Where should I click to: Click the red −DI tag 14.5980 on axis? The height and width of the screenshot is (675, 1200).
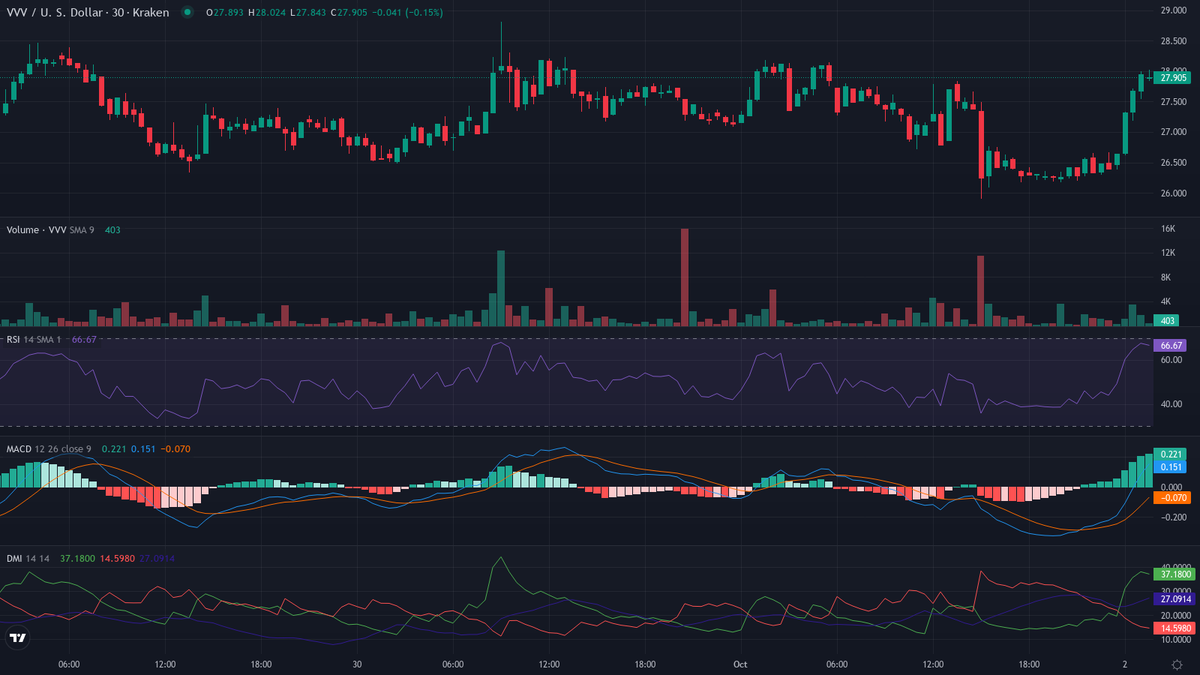[x=1174, y=628]
